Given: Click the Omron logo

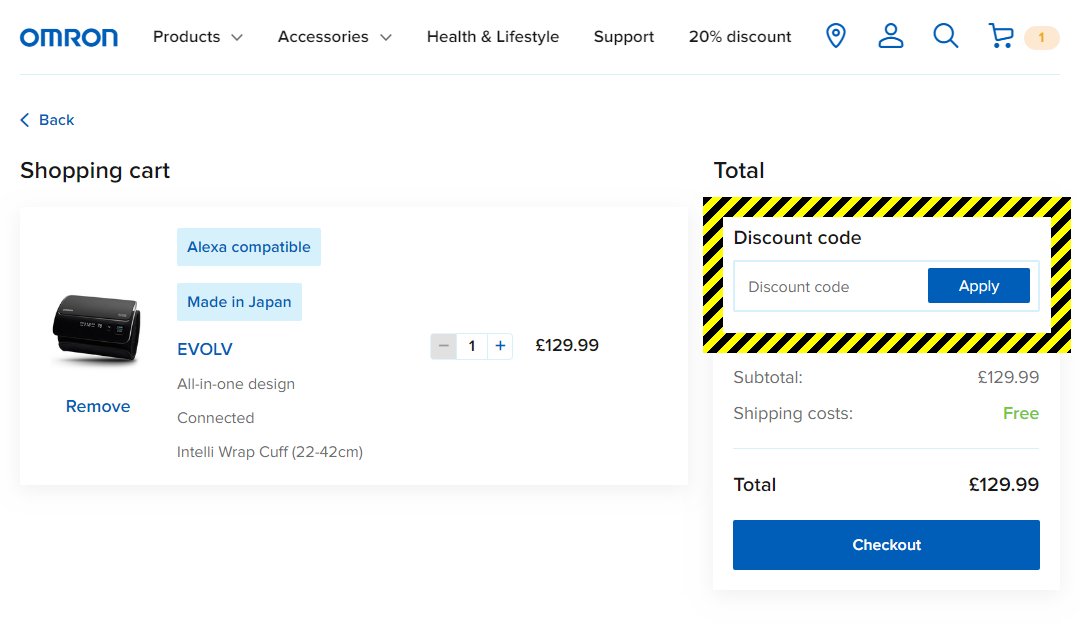Looking at the screenshot, I should tap(69, 37).
